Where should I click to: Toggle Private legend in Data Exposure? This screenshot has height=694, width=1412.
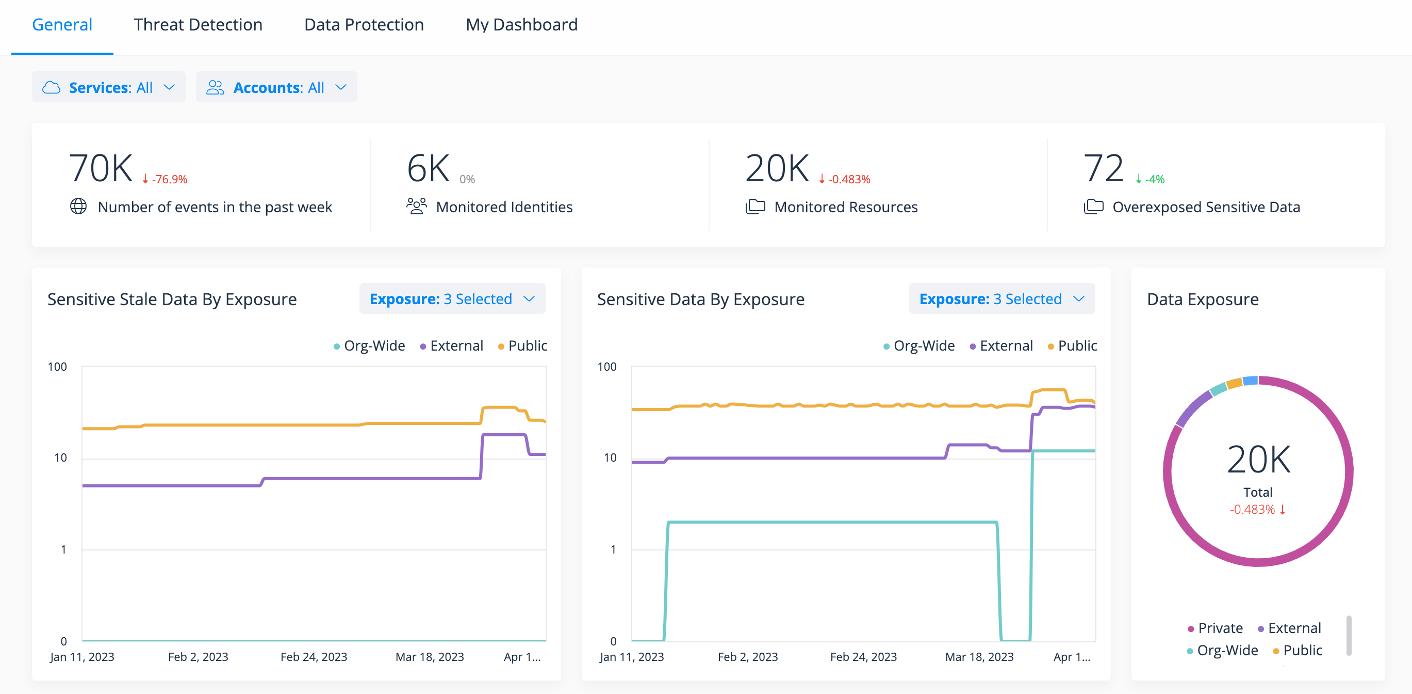(x=1215, y=628)
